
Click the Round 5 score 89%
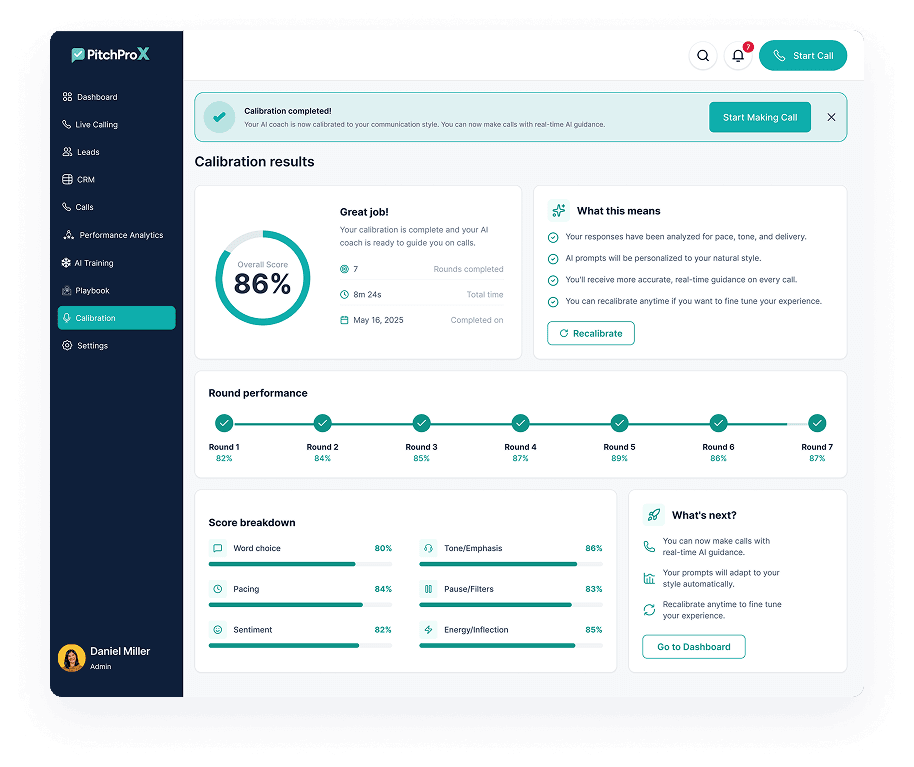tap(619, 459)
